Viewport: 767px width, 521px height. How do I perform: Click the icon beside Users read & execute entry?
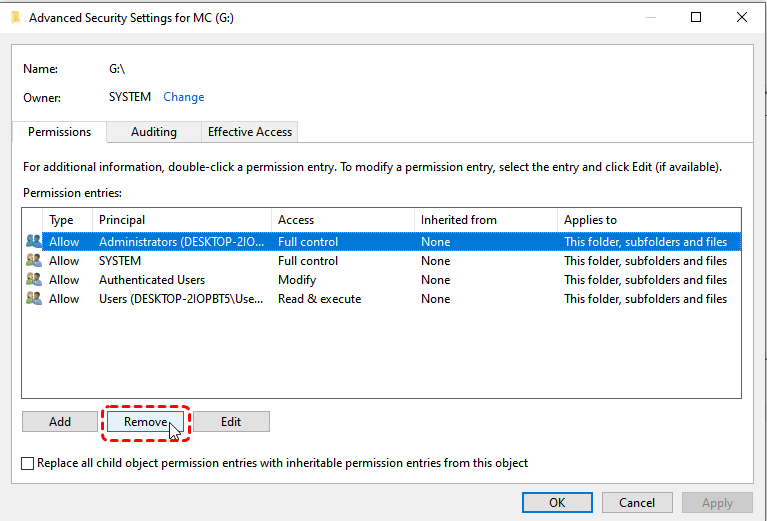click(x=33, y=299)
